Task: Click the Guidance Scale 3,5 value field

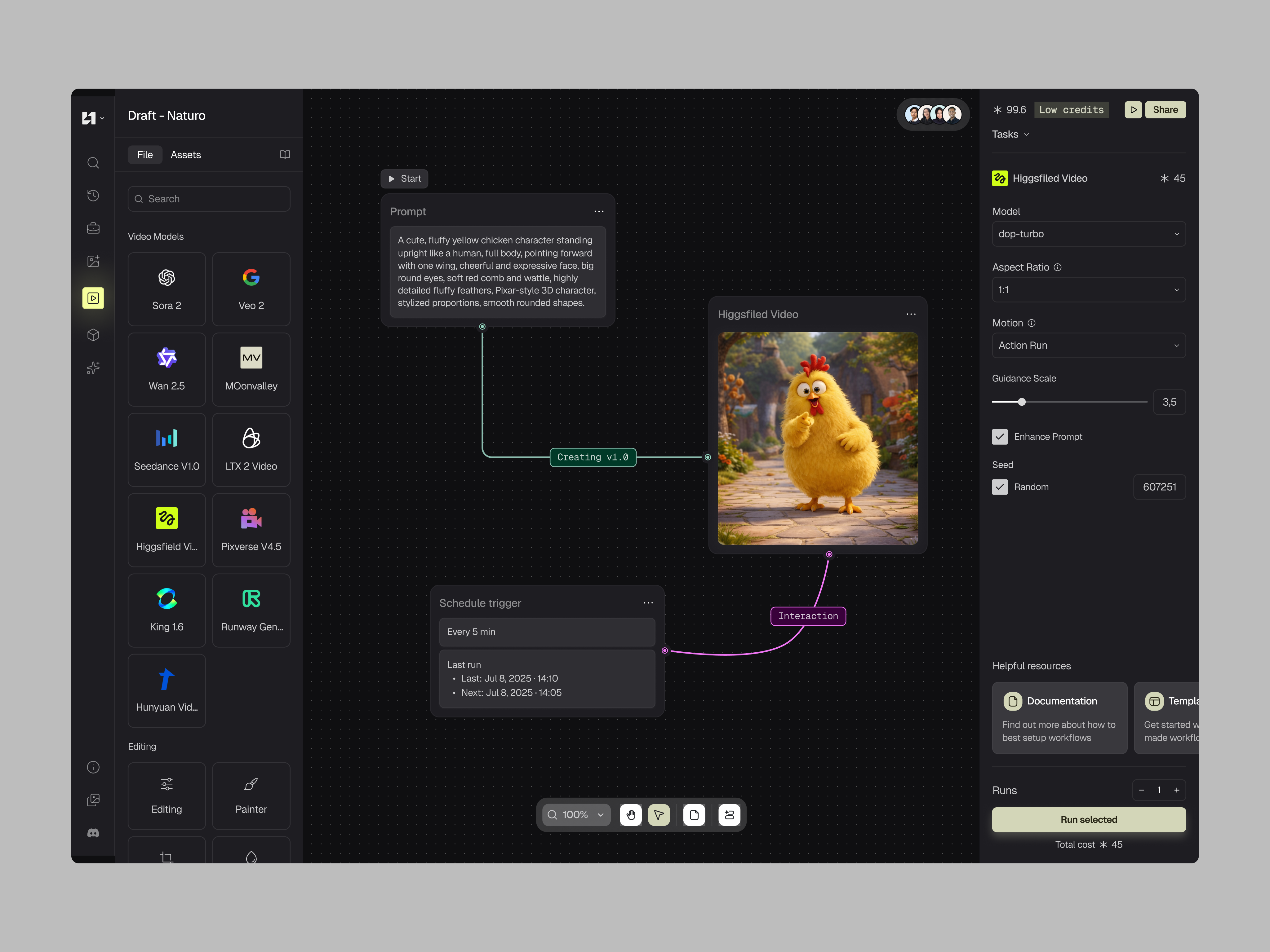Action: [x=1169, y=402]
